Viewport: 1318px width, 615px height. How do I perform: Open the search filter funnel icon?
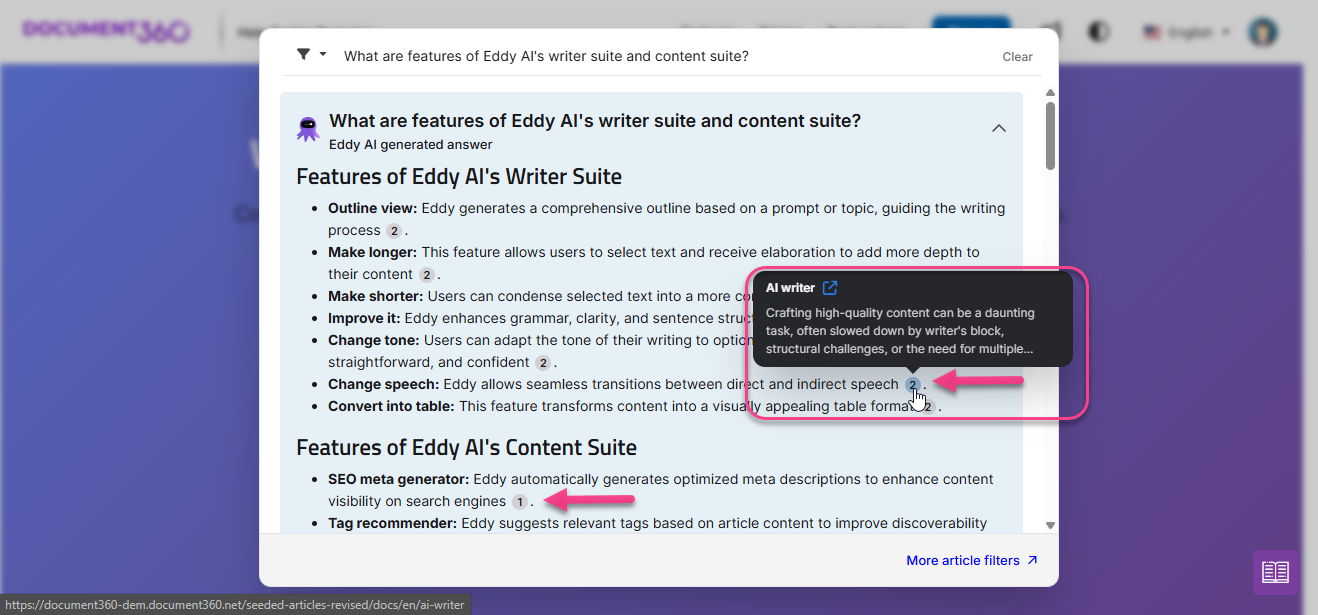pos(303,54)
